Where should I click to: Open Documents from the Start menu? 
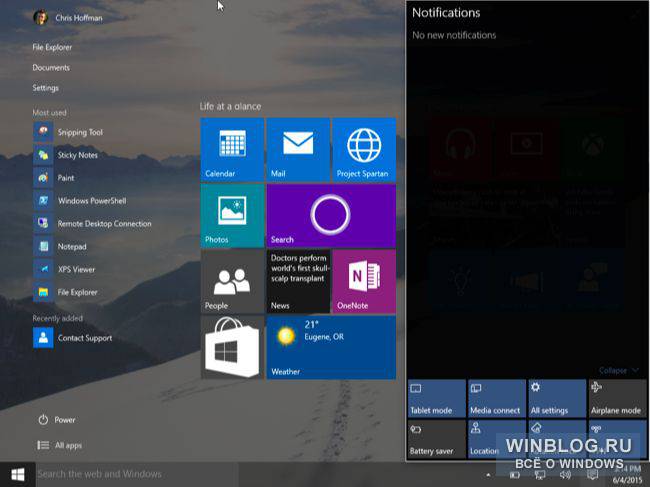[51, 68]
